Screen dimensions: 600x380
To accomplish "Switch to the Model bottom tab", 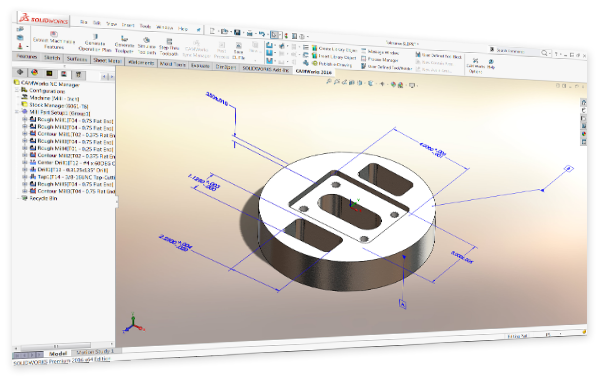I will coord(58,353).
